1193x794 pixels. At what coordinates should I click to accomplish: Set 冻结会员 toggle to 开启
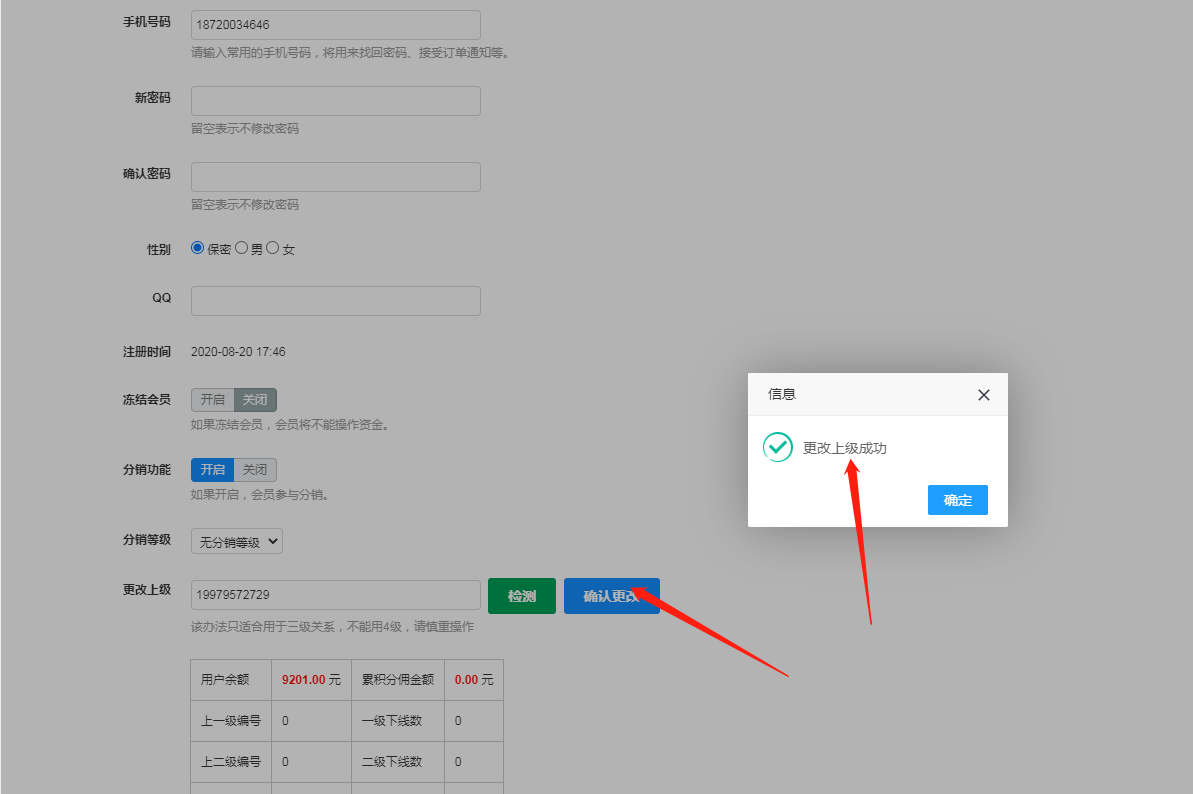[x=212, y=399]
